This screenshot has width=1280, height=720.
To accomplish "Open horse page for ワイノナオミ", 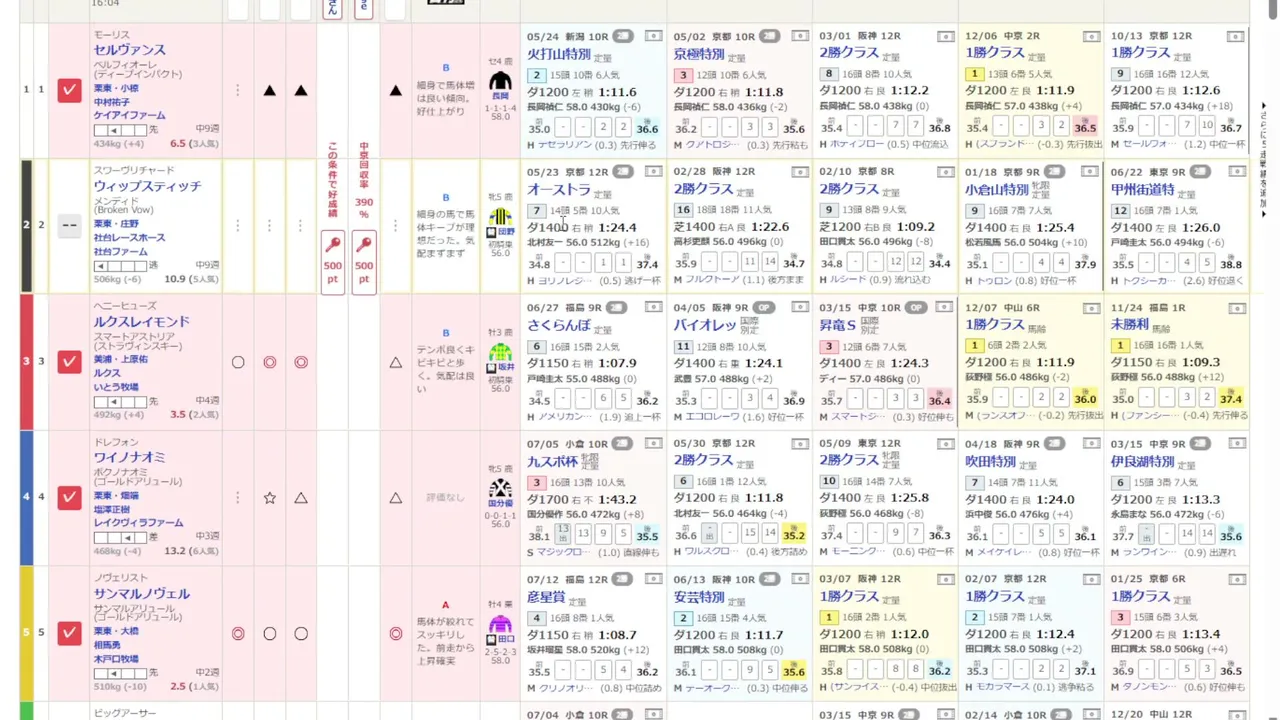I will click(x=130, y=458).
